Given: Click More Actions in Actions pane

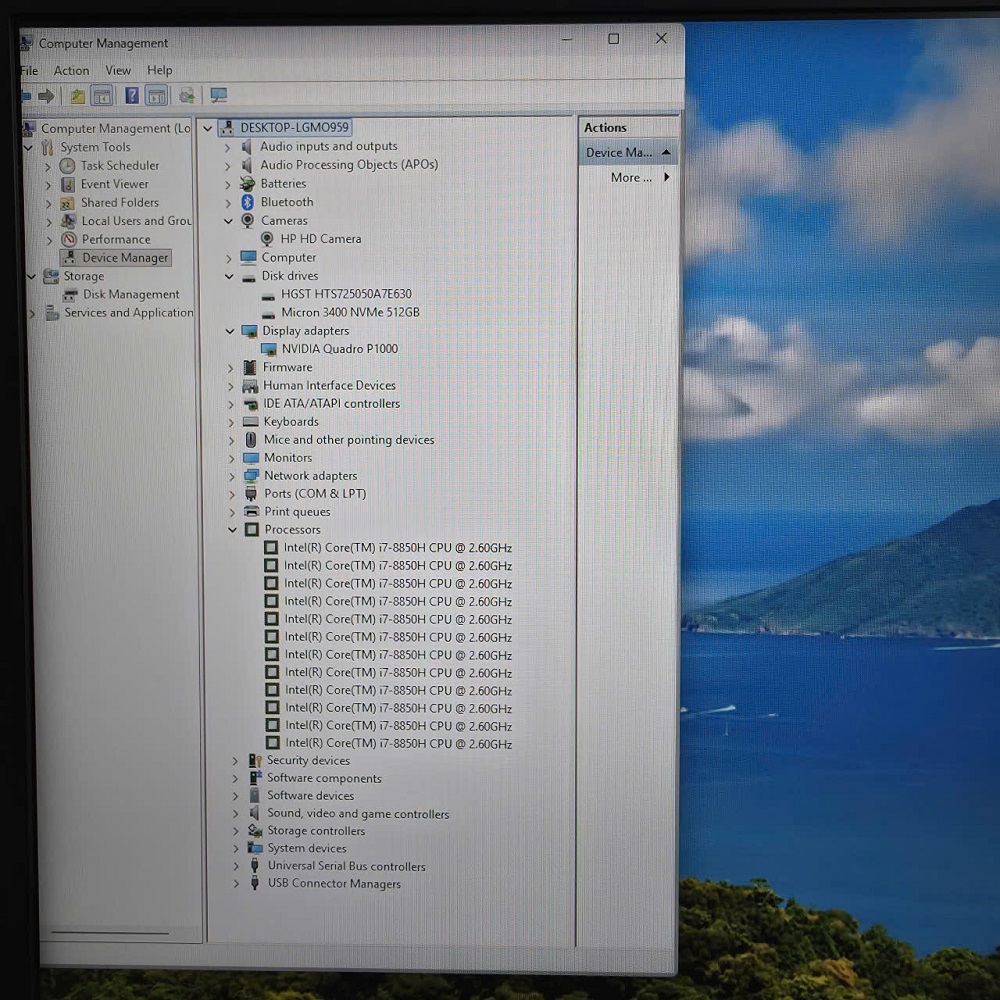Looking at the screenshot, I should tap(631, 178).
